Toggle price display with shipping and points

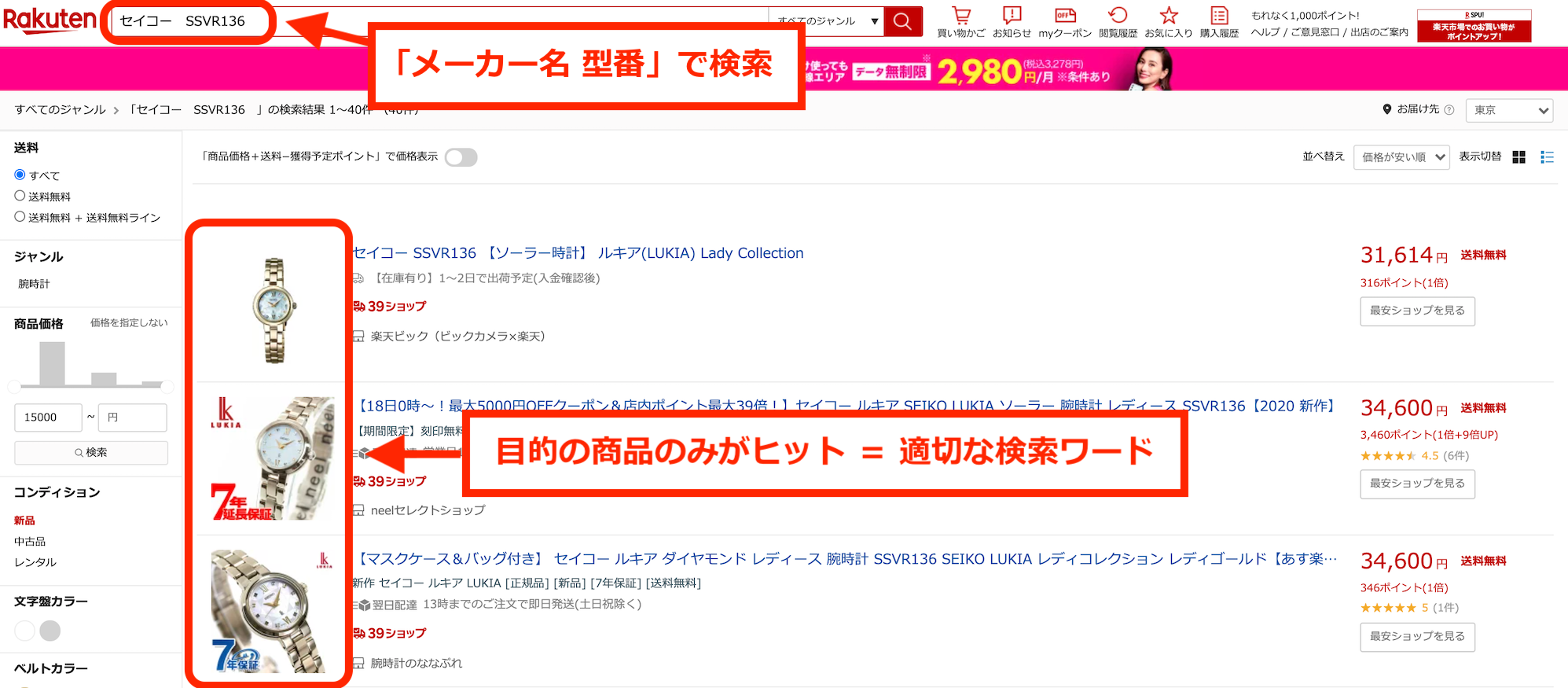[x=461, y=157]
